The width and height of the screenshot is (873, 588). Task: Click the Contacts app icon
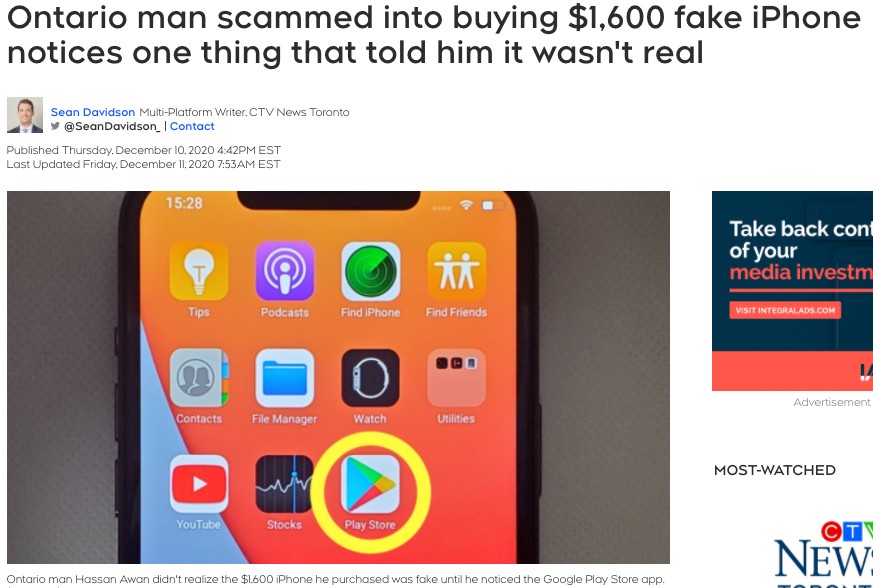pos(199,378)
